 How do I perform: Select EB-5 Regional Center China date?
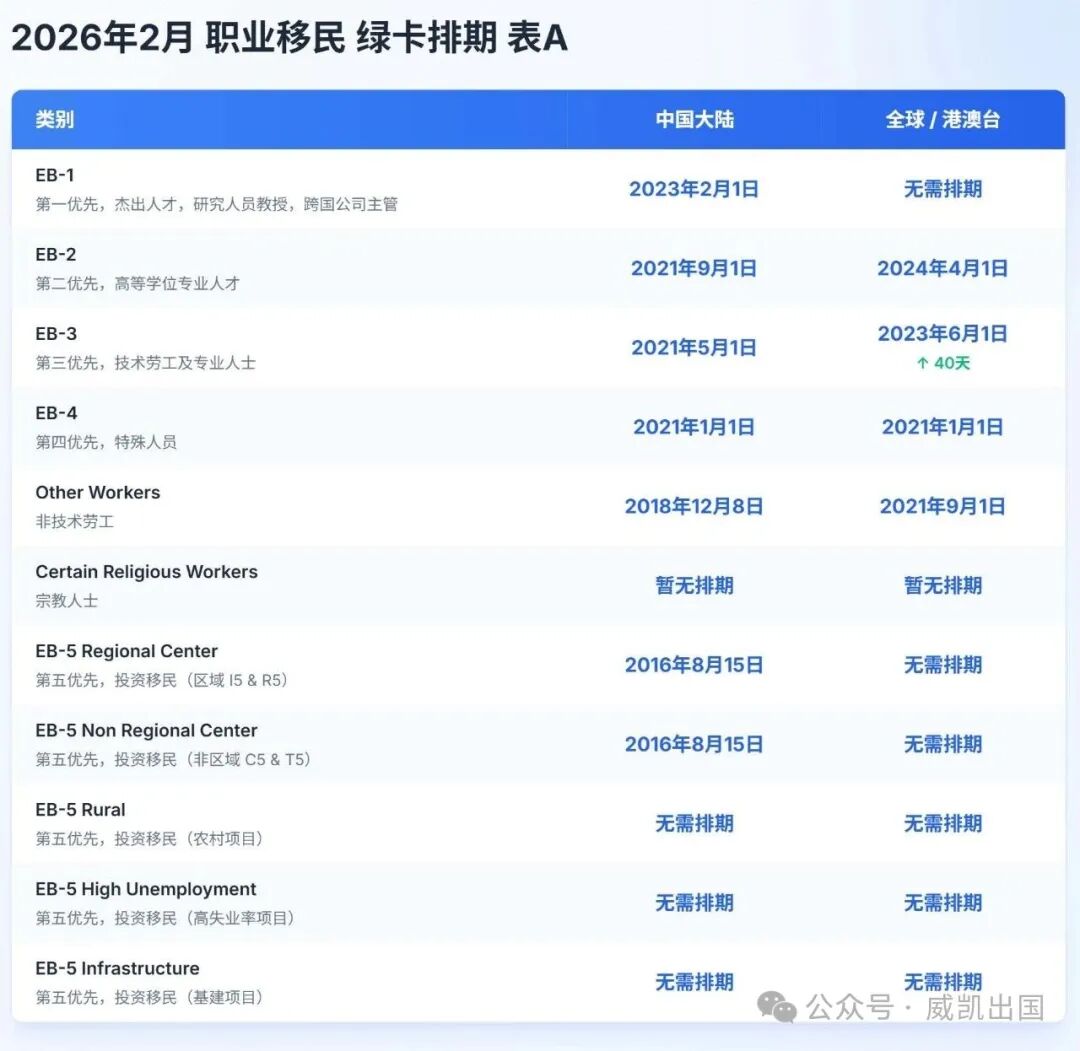pos(694,665)
